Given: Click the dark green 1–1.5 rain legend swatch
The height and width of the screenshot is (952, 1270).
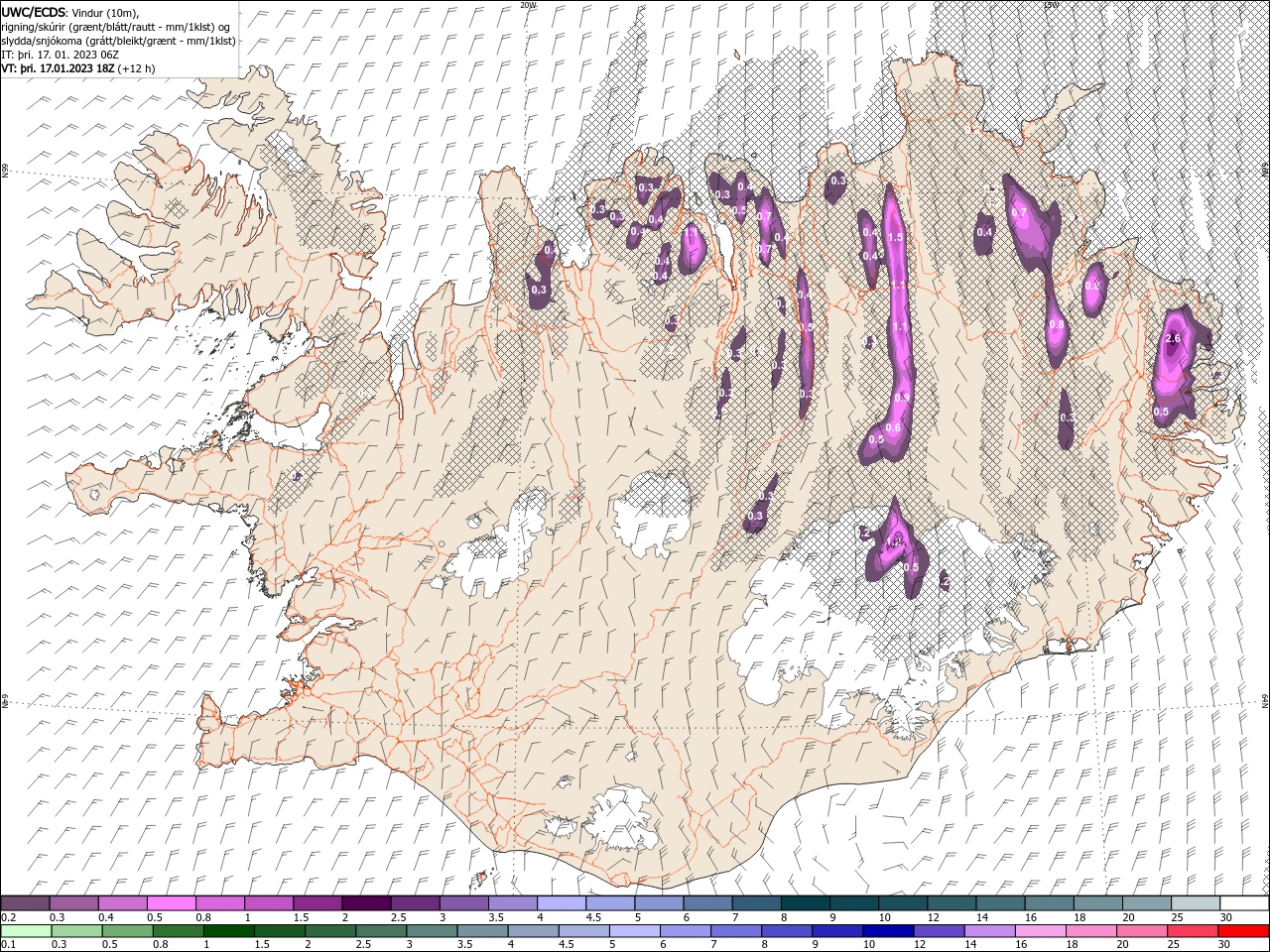Looking at the screenshot, I should tap(229, 931).
